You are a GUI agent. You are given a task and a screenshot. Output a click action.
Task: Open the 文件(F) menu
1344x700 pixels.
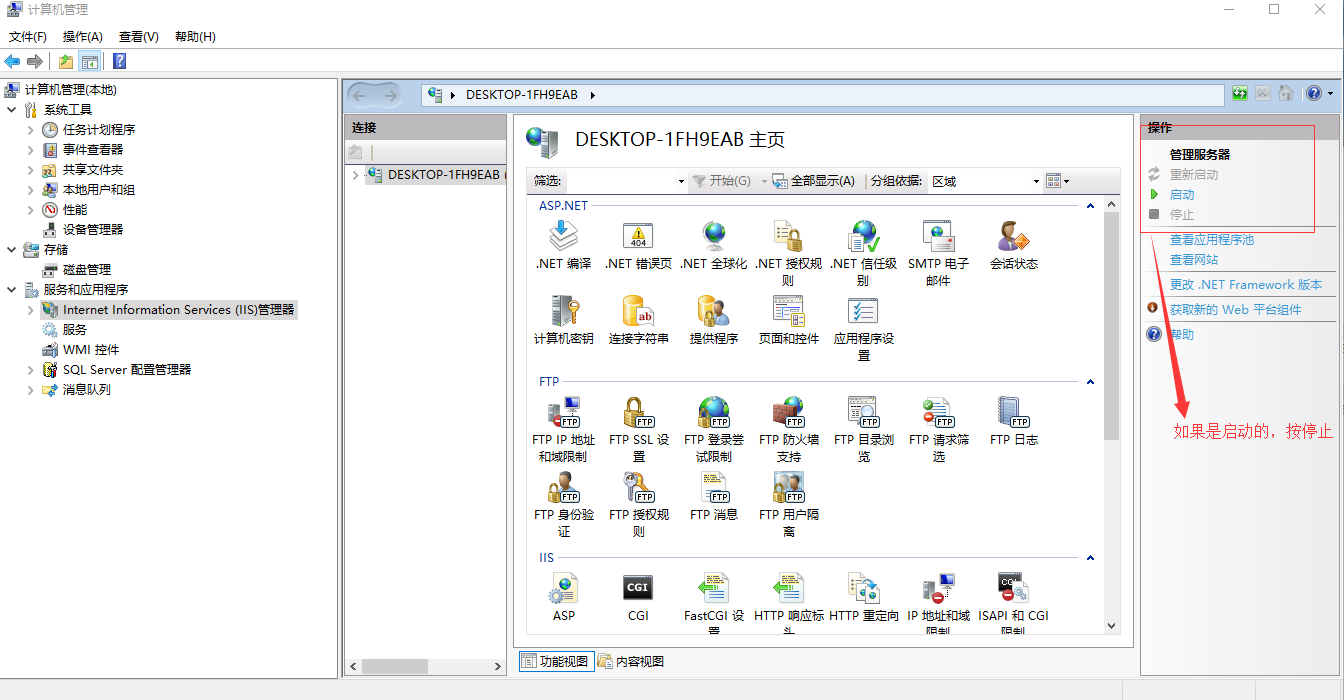28,37
